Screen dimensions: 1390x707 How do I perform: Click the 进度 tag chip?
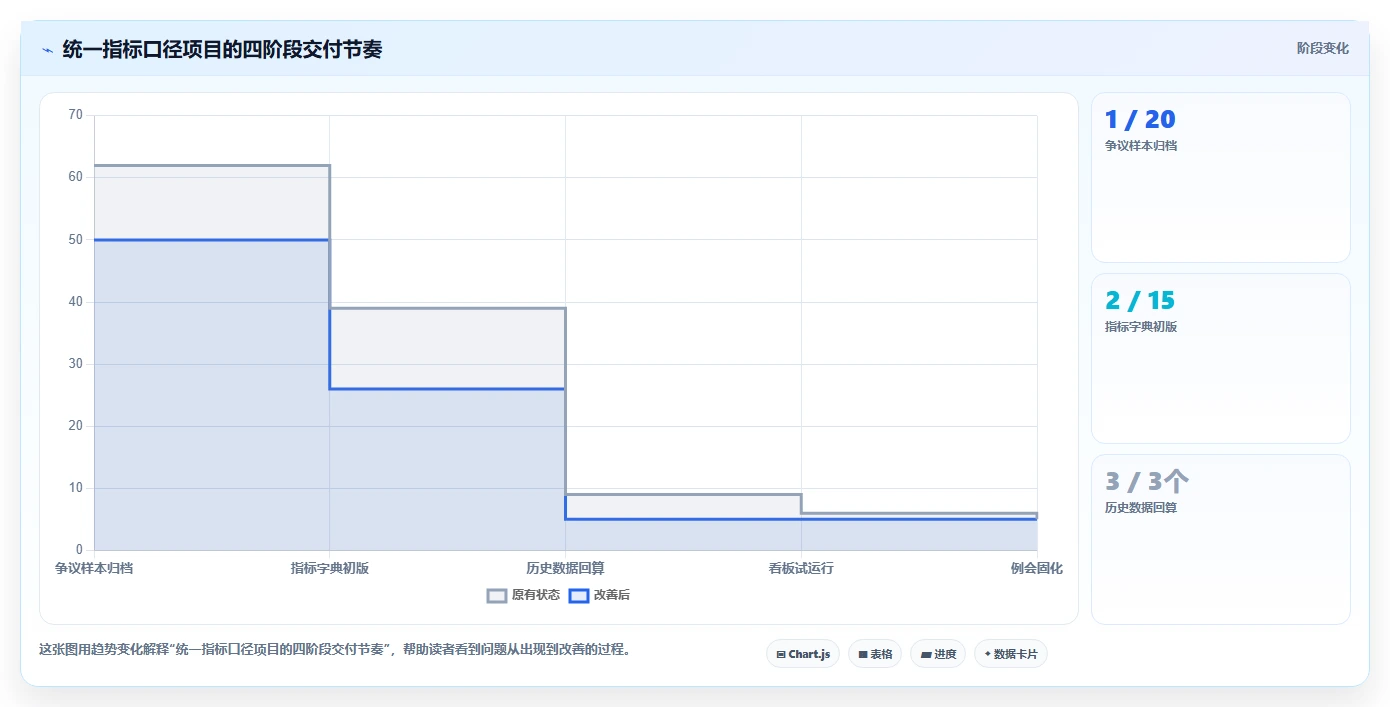[938, 654]
